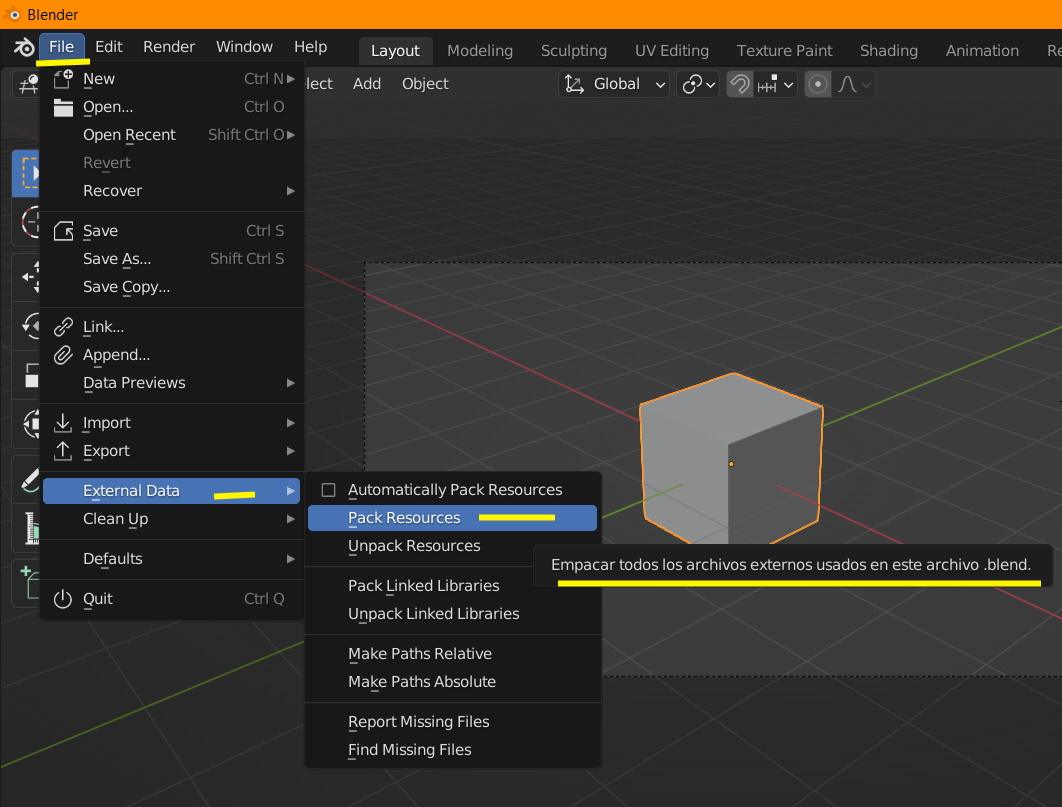
Task: Toggle proportional editing circle icon
Action: 817,84
